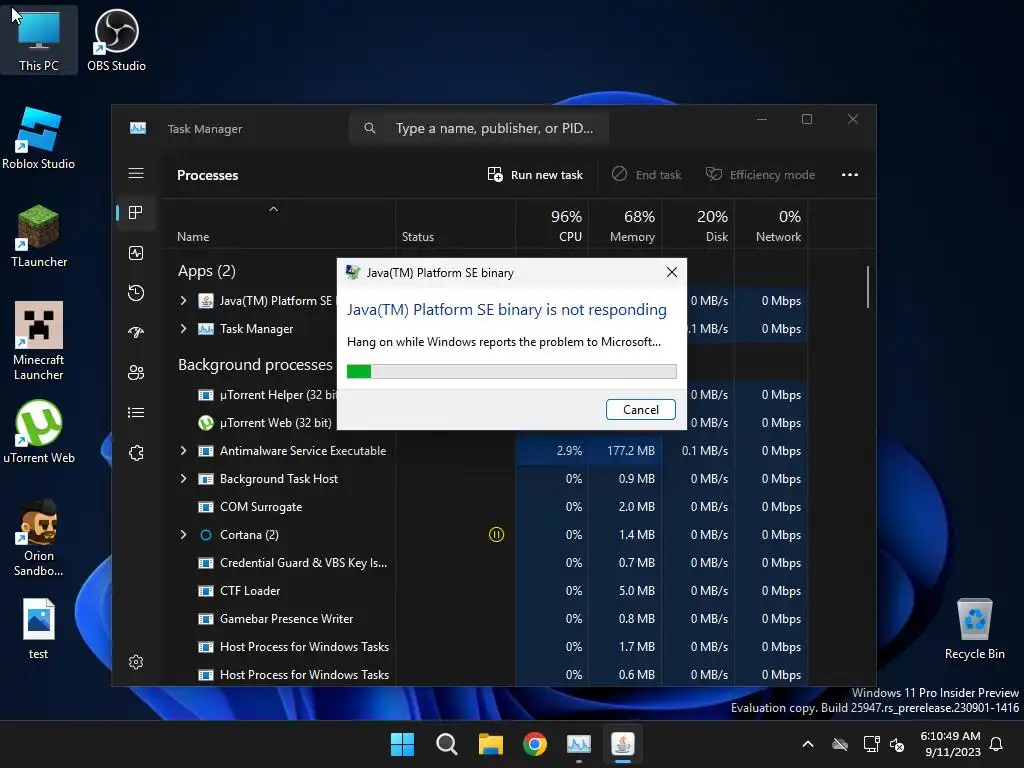Image resolution: width=1024 pixels, height=768 pixels.
Task: Switch to Task Manager taskbar button
Action: coord(579,744)
